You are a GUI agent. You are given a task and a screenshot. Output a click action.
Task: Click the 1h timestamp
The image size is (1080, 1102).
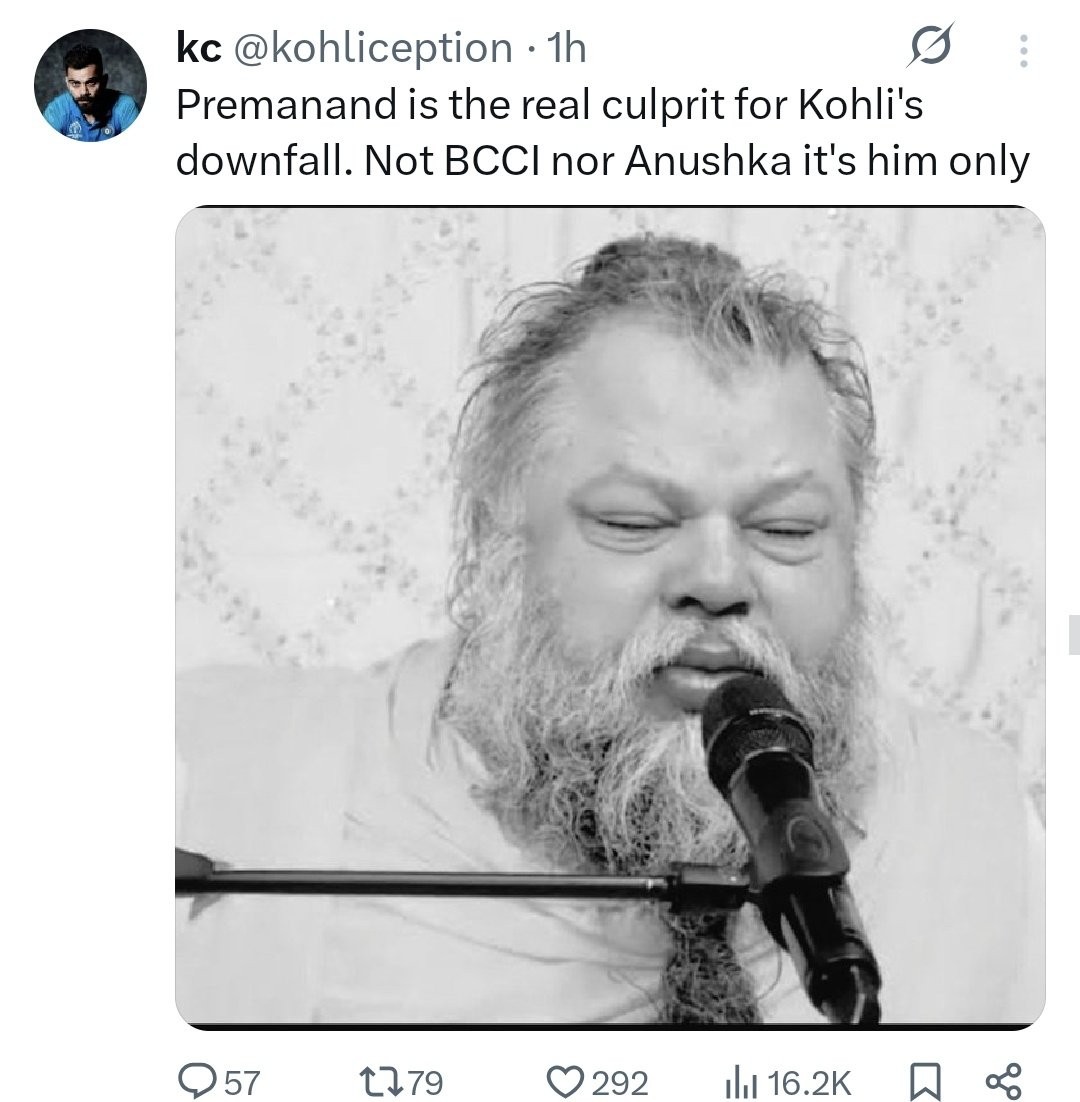(567, 48)
